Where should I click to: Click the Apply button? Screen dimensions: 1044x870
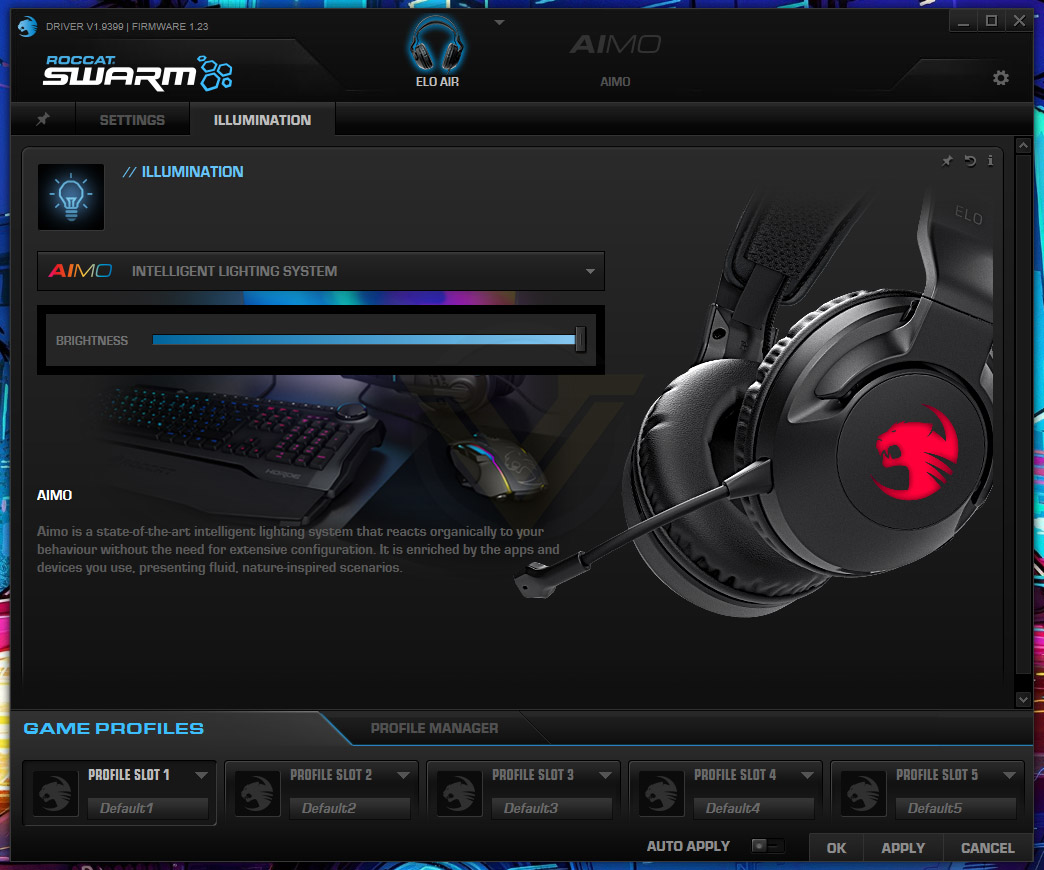[x=903, y=847]
